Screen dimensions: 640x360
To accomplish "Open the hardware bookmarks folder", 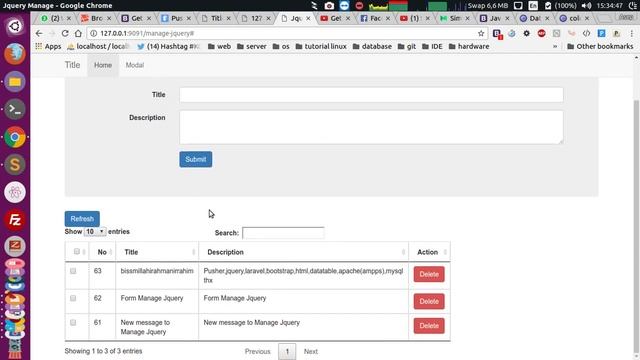I will pyautogui.click(x=469, y=47).
